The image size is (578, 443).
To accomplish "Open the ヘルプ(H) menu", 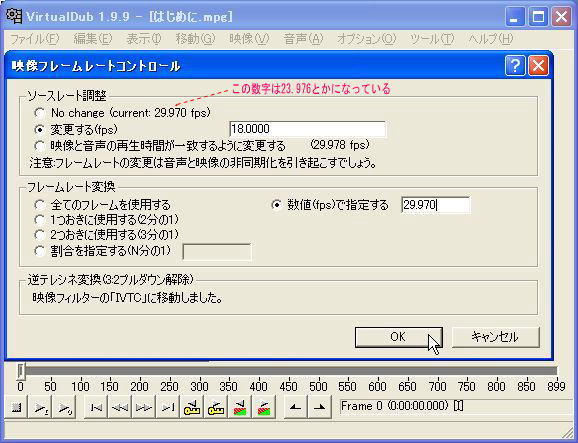I will point(491,39).
